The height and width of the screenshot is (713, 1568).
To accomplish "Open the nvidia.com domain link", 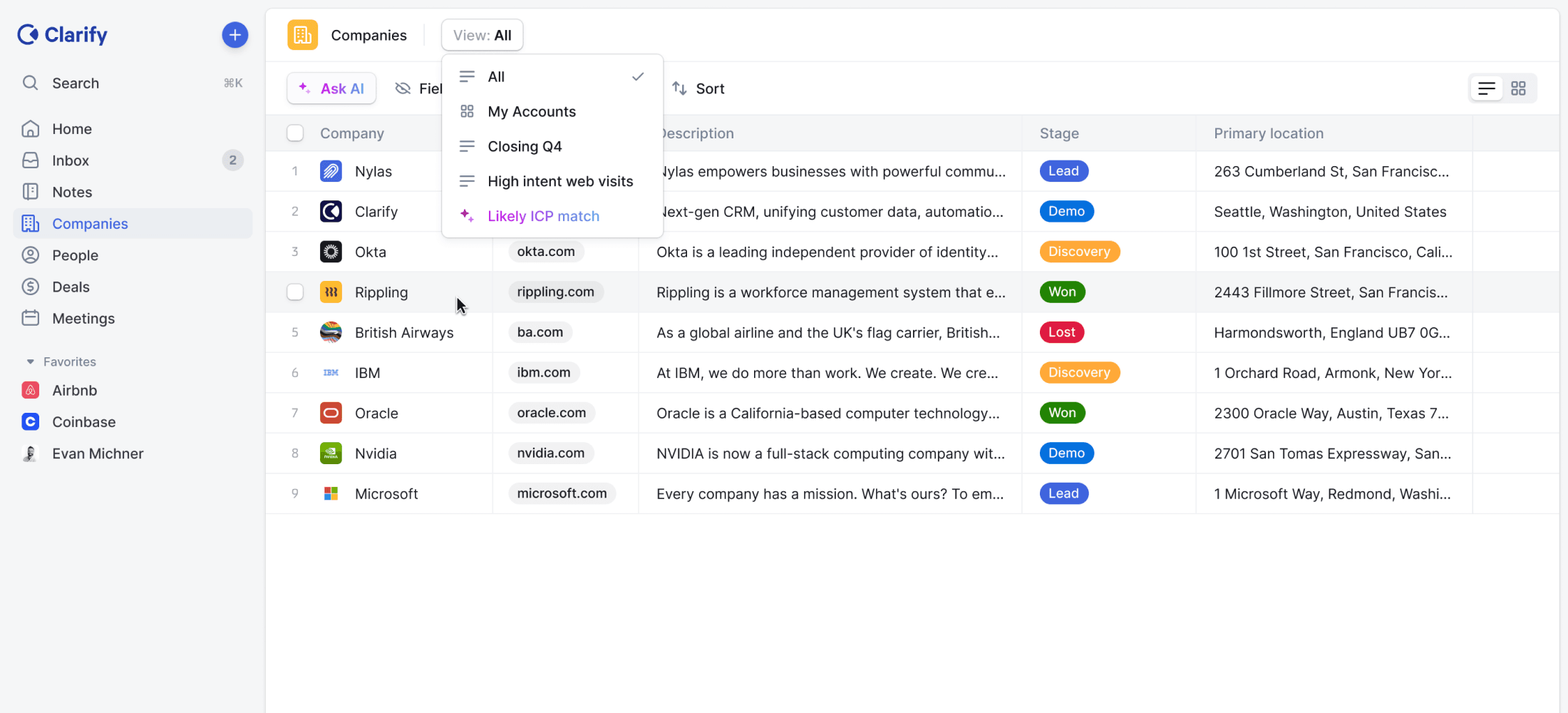I will pos(551,453).
